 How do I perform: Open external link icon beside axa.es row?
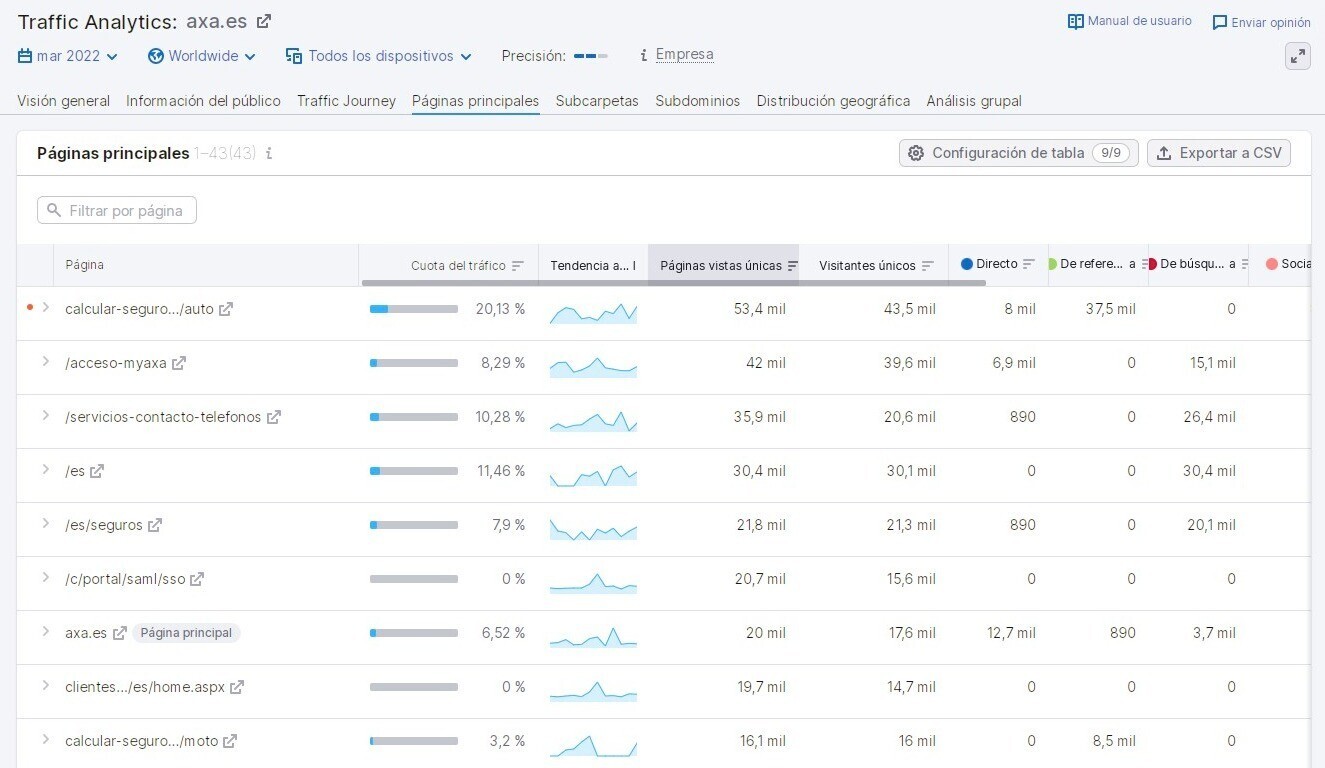120,633
